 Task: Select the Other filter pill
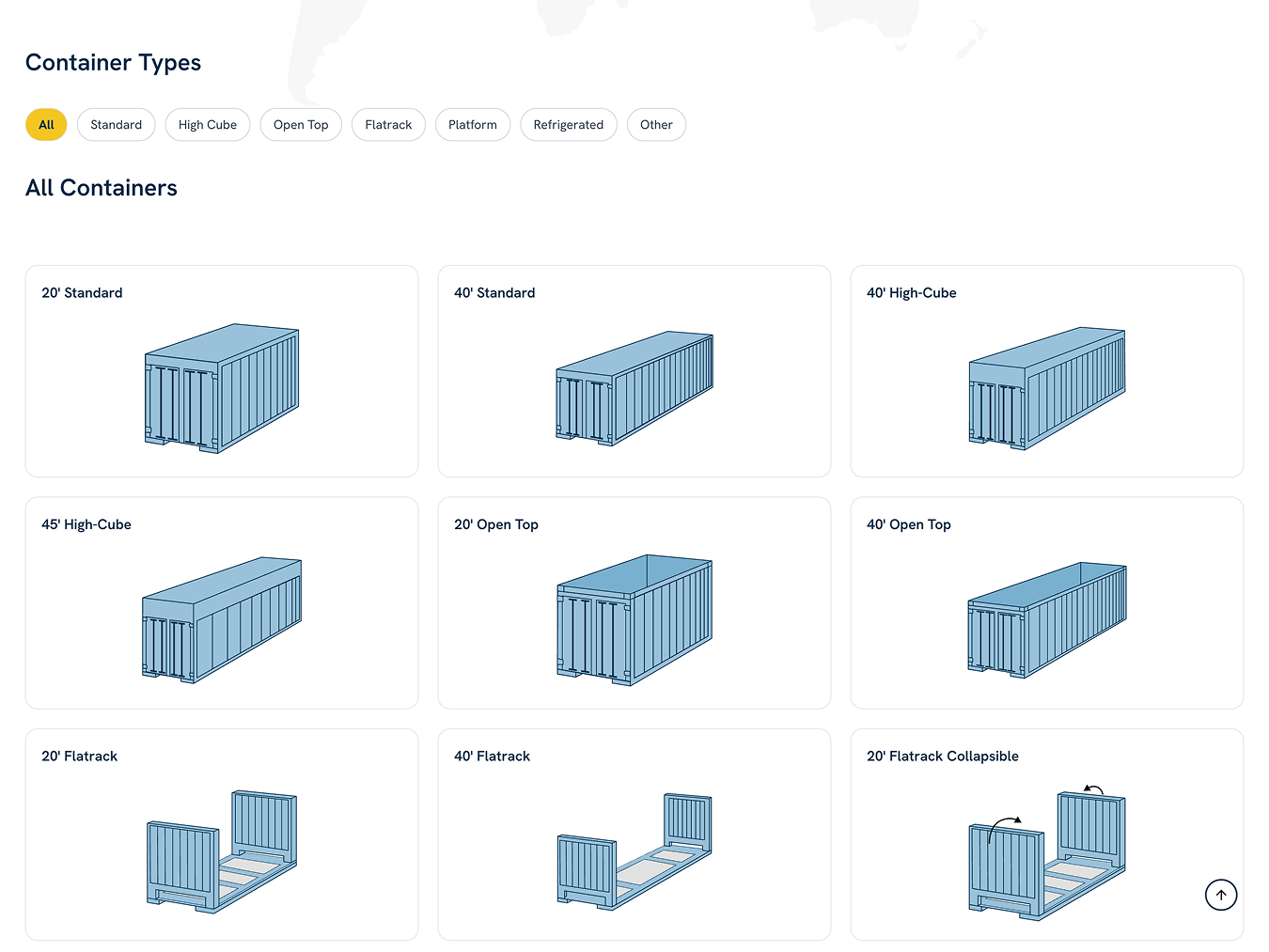pos(656,125)
